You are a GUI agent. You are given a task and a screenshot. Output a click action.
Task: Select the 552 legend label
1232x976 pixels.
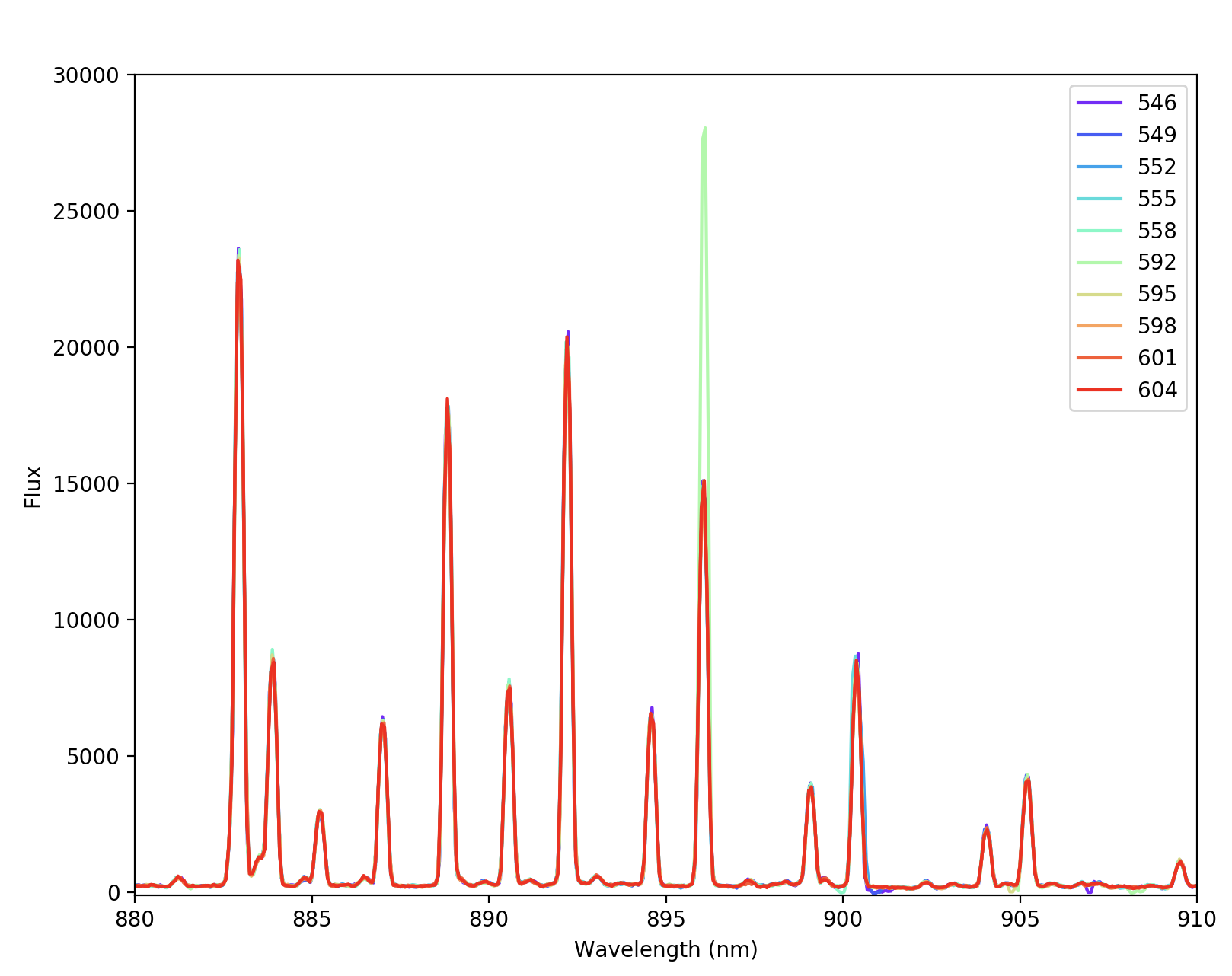(x=1157, y=167)
